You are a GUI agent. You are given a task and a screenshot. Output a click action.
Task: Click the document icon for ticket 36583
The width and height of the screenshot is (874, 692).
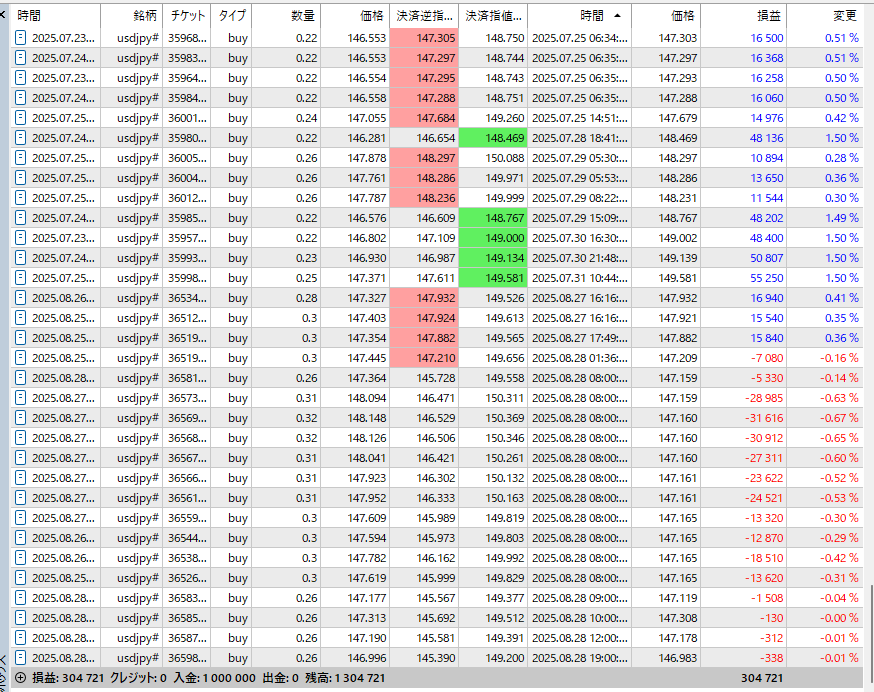(21, 598)
